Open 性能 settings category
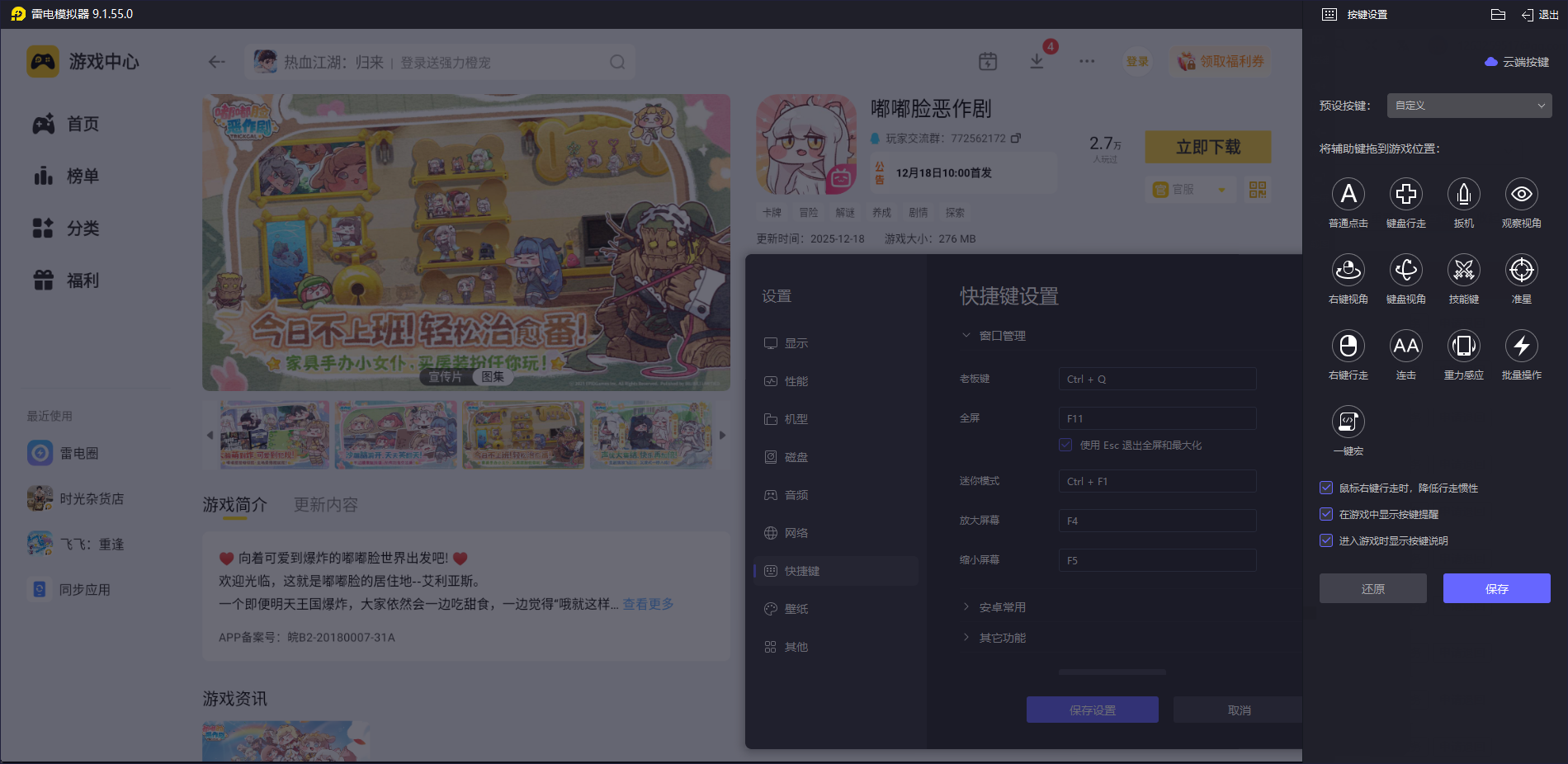The height and width of the screenshot is (764, 1568). point(836,381)
